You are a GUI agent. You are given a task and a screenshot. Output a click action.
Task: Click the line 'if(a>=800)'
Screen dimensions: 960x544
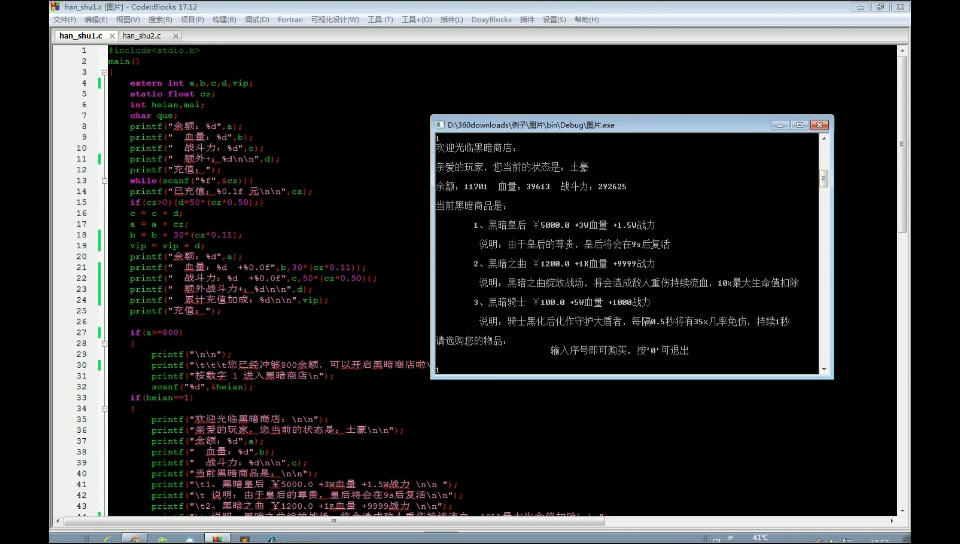(156, 333)
